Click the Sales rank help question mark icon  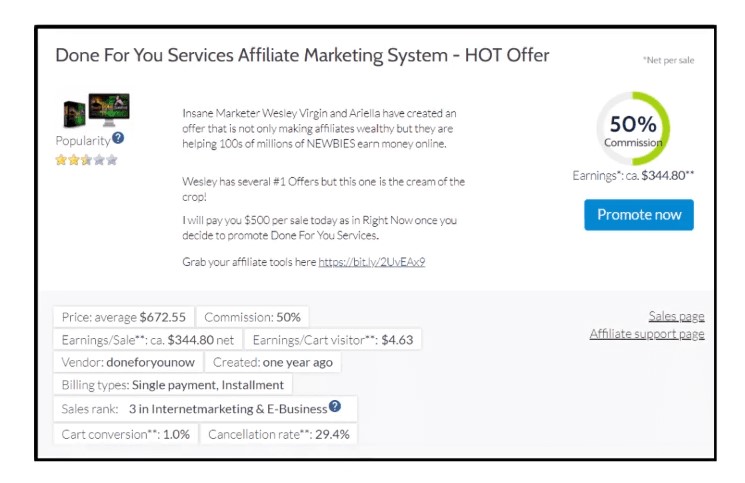point(335,407)
